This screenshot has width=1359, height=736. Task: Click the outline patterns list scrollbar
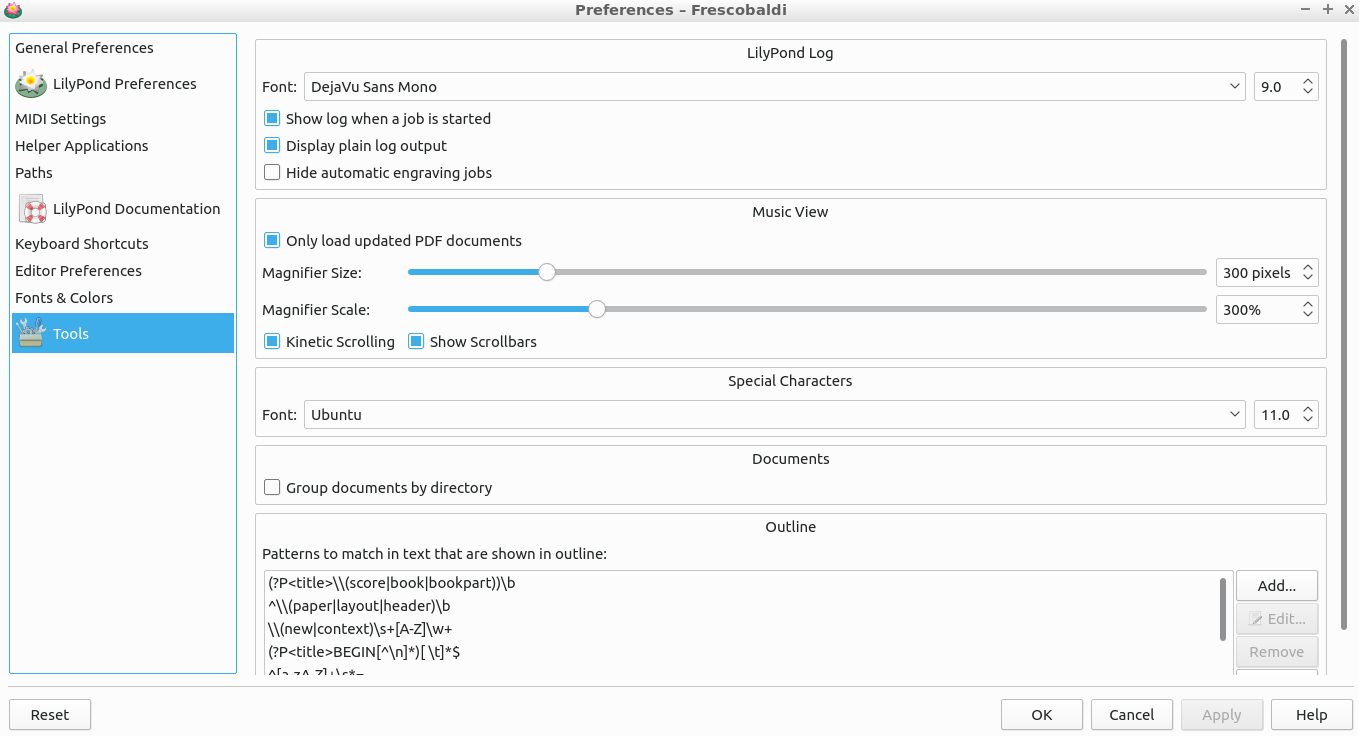pos(1224,609)
